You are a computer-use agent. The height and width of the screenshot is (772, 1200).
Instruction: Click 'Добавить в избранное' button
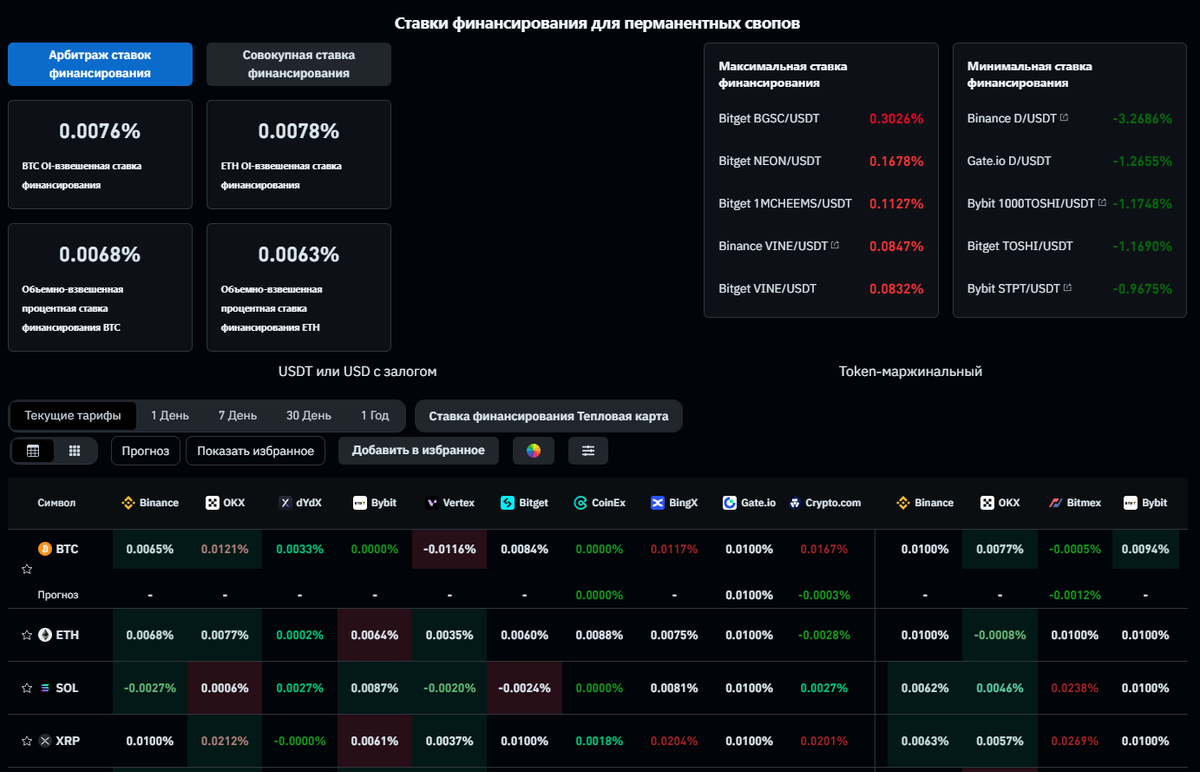point(418,451)
